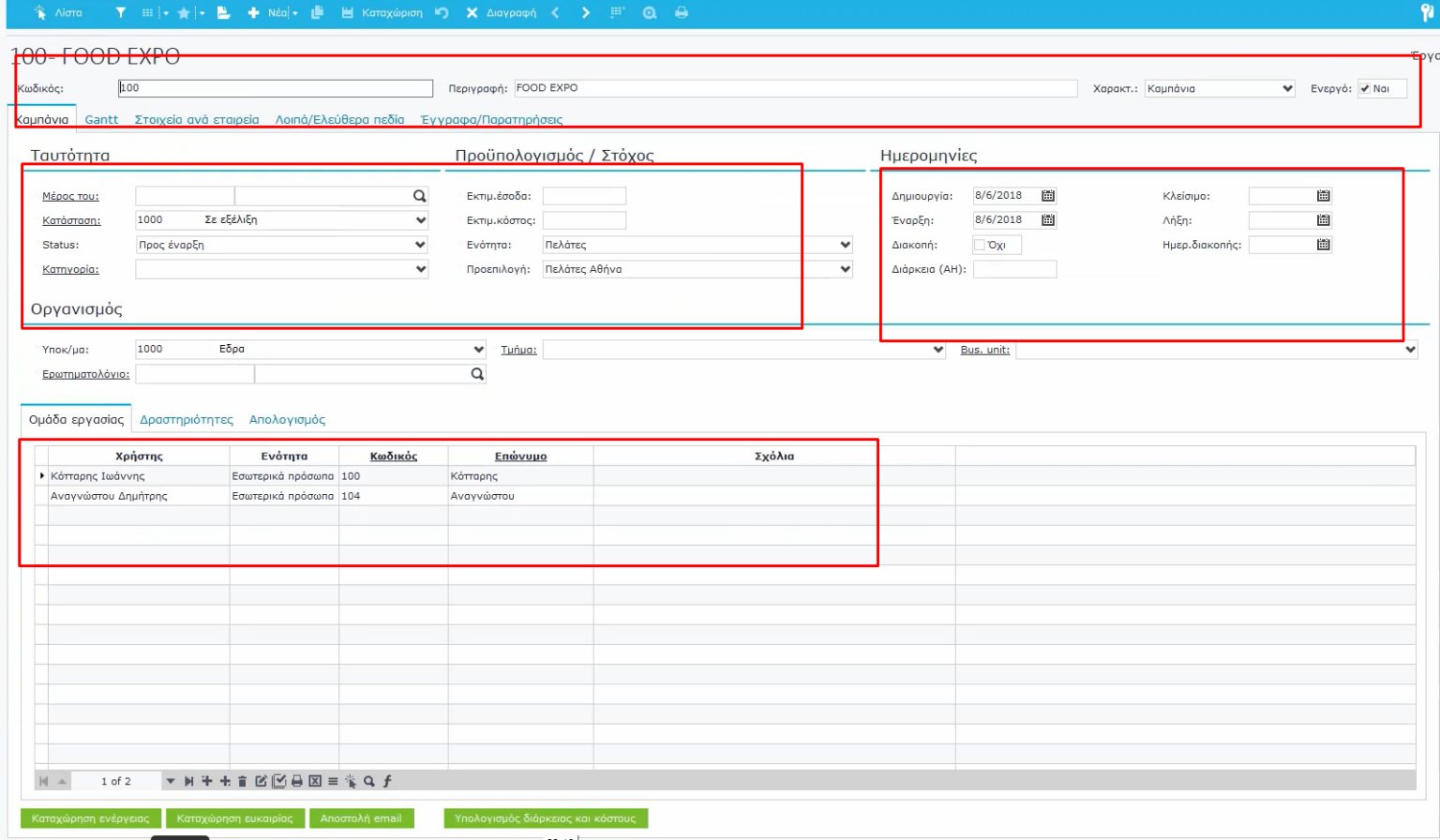Screen dimensions: 1440x840
Task: Open the Λίστα list view
Action: coord(58,13)
